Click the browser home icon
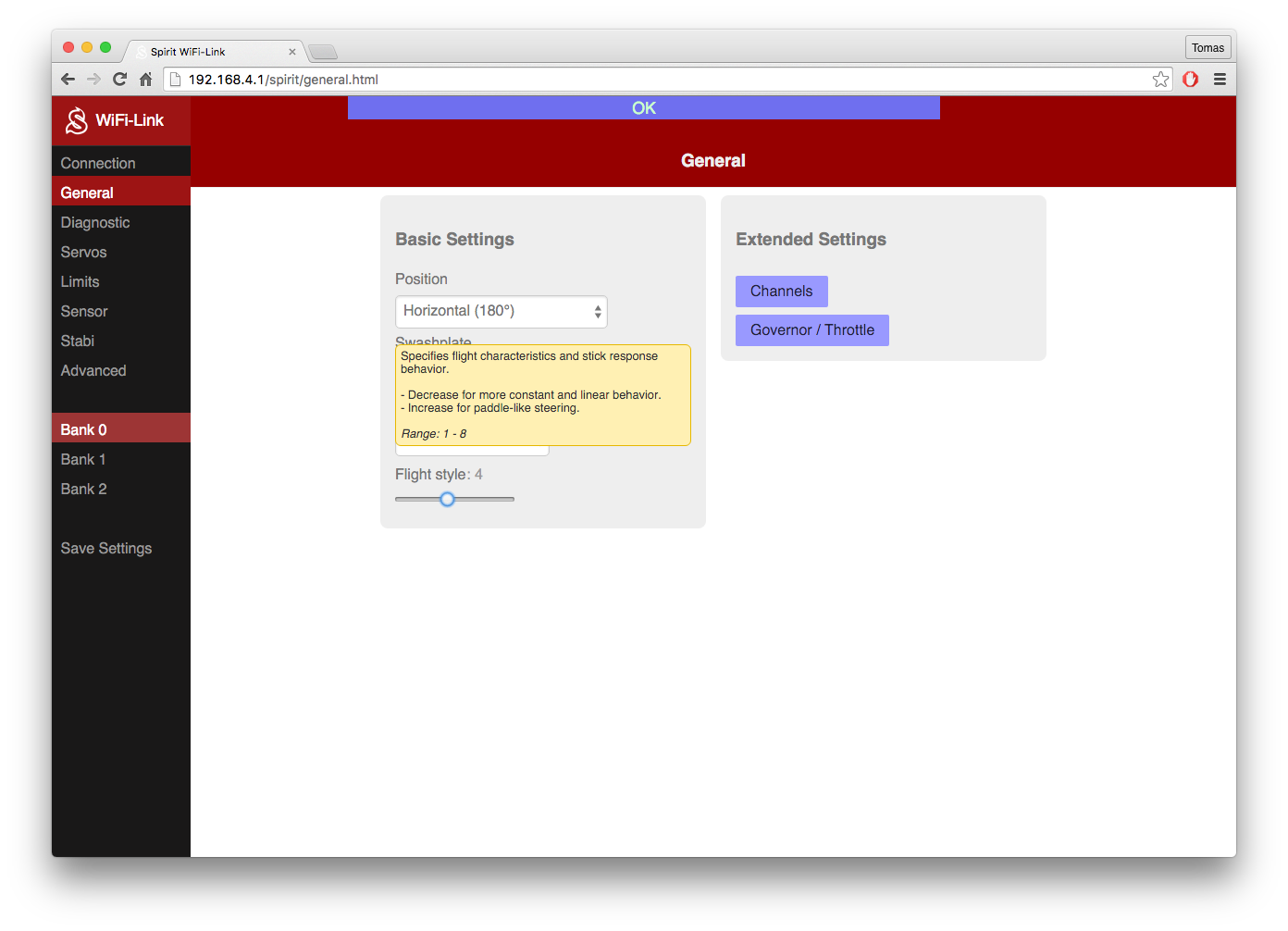The height and width of the screenshot is (931, 1288). pyautogui.click(x=145, y=80)
